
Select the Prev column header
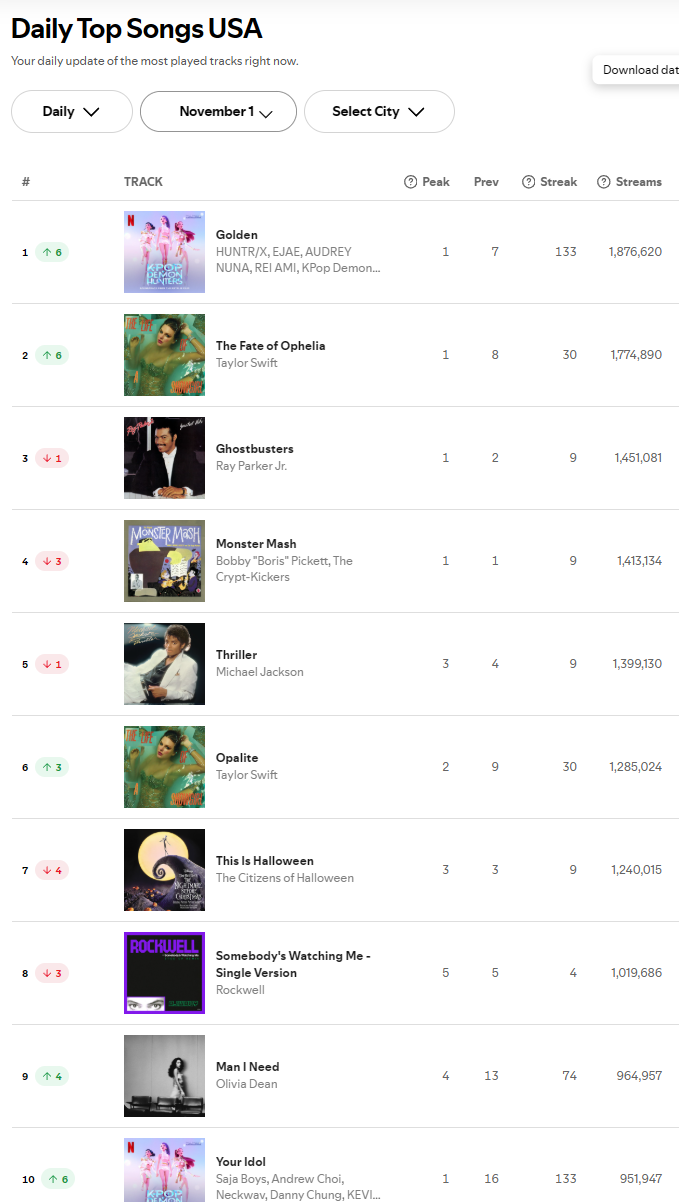click(x=486, y=182)
